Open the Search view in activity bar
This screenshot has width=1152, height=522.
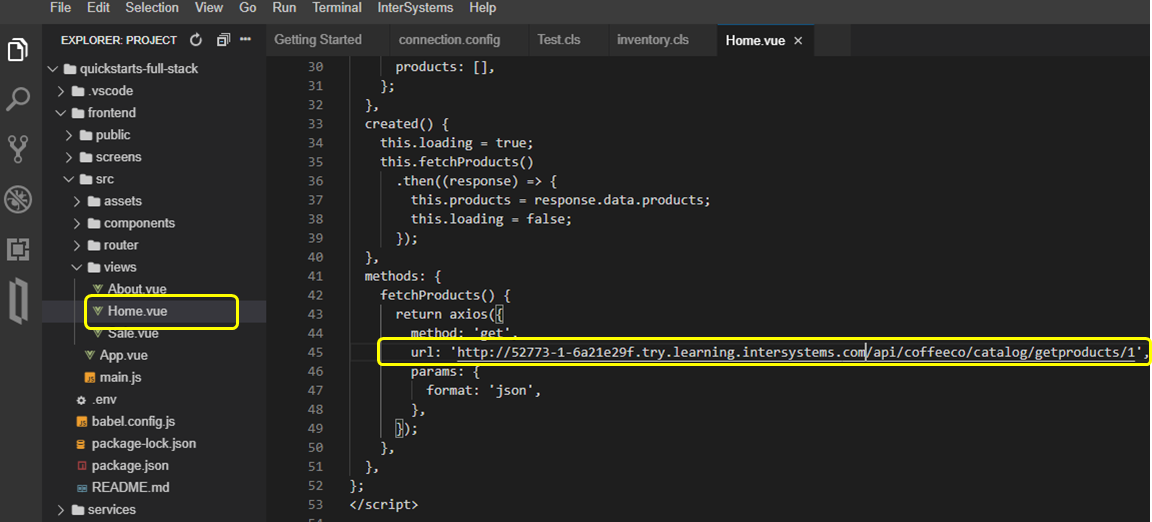[x=18, y=99]
